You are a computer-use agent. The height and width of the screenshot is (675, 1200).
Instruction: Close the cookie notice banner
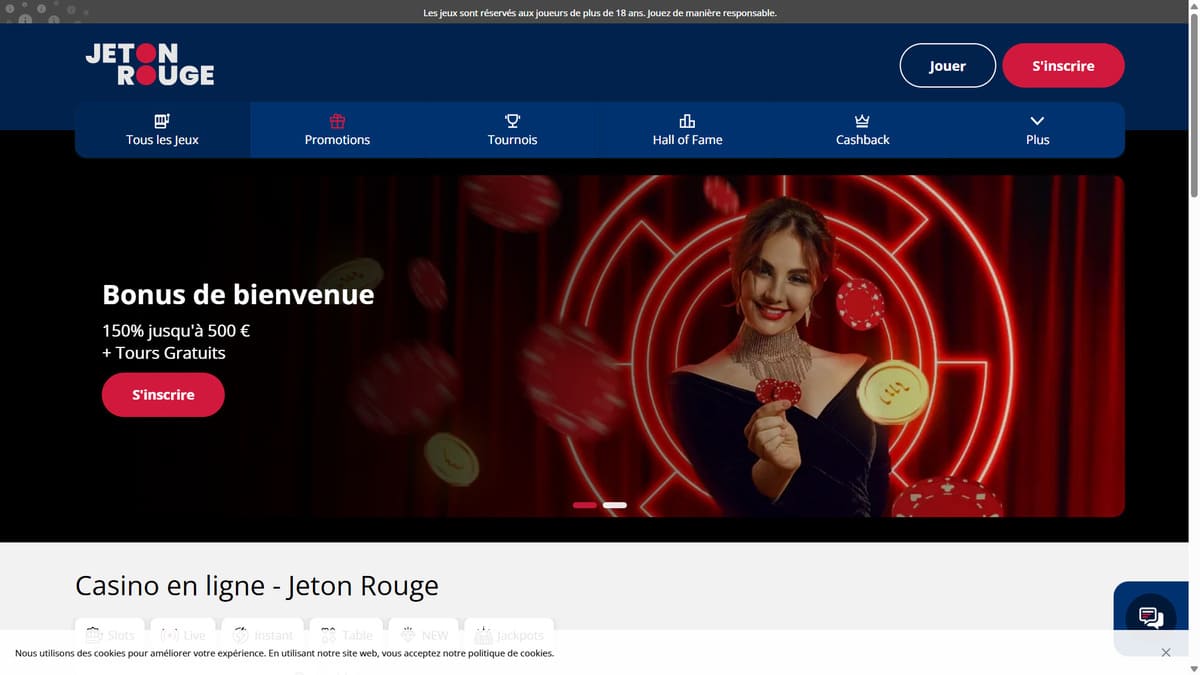tap(1166, 652)
